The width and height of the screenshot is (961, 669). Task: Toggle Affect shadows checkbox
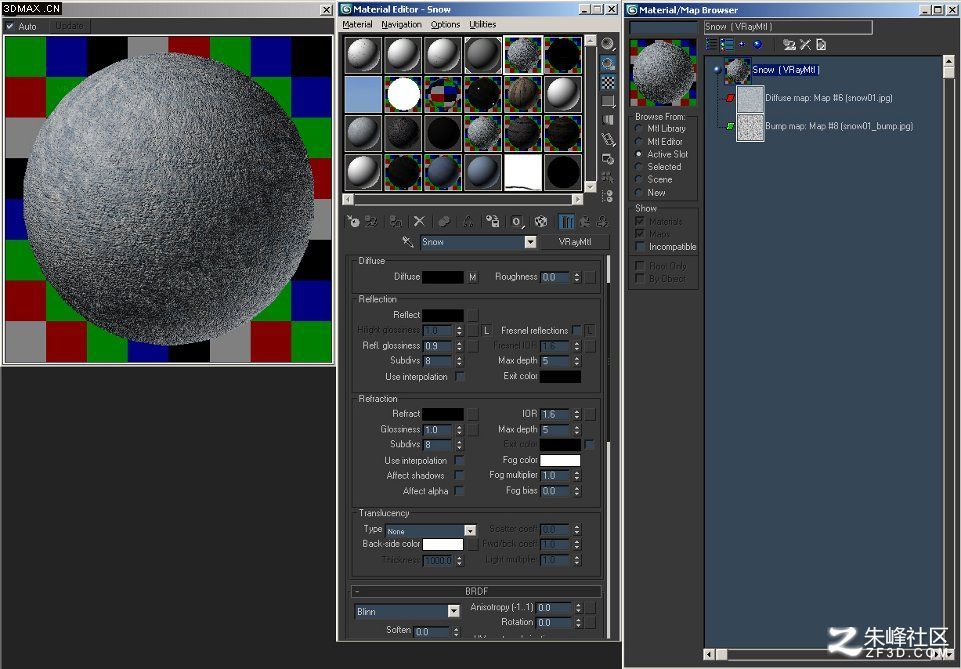pyautogui.click(x=459, y=475)
